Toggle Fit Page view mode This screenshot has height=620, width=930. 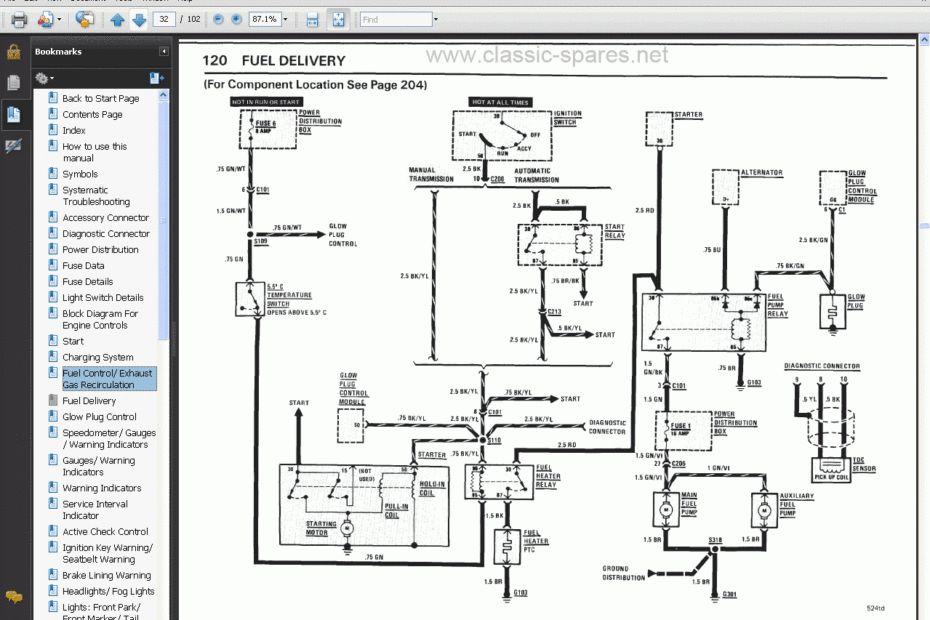pyautogui.click(x=339, y=18)
